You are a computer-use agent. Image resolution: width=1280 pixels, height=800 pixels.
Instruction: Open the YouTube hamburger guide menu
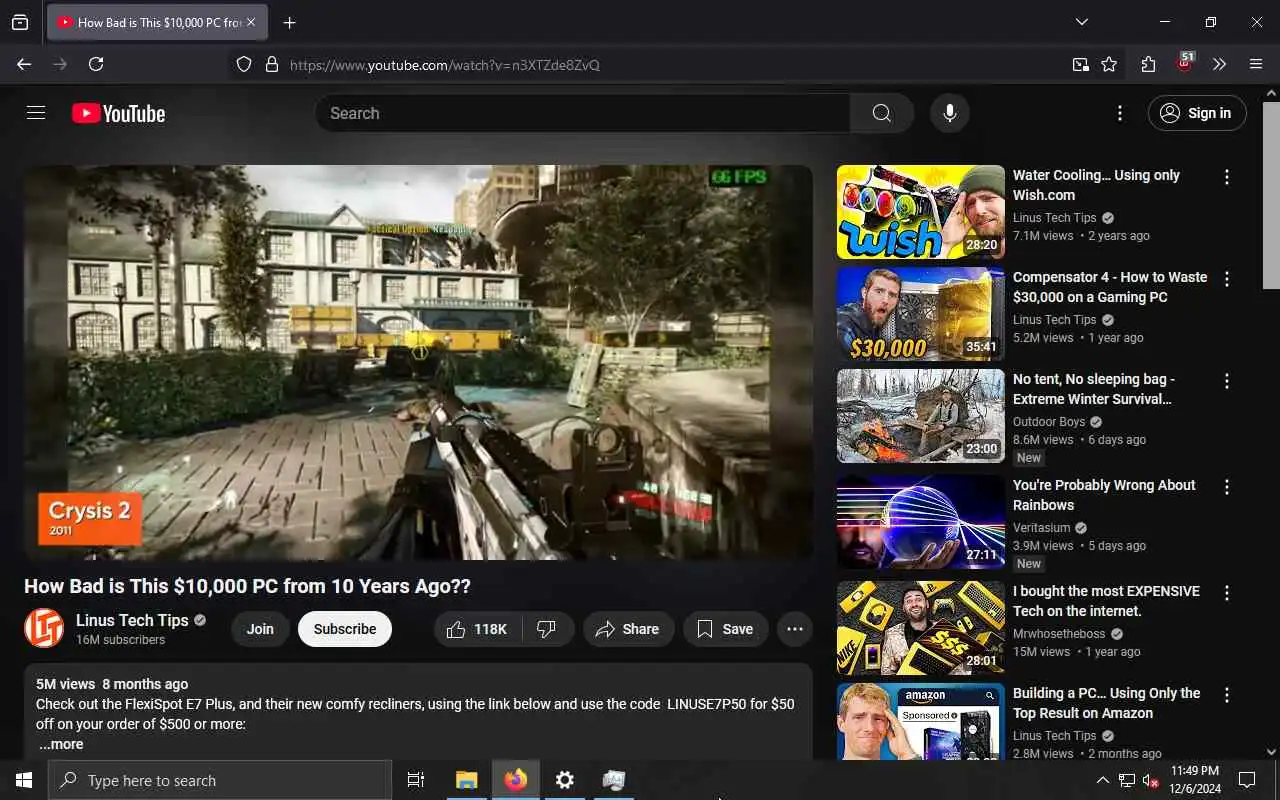[x=36, y=113]
